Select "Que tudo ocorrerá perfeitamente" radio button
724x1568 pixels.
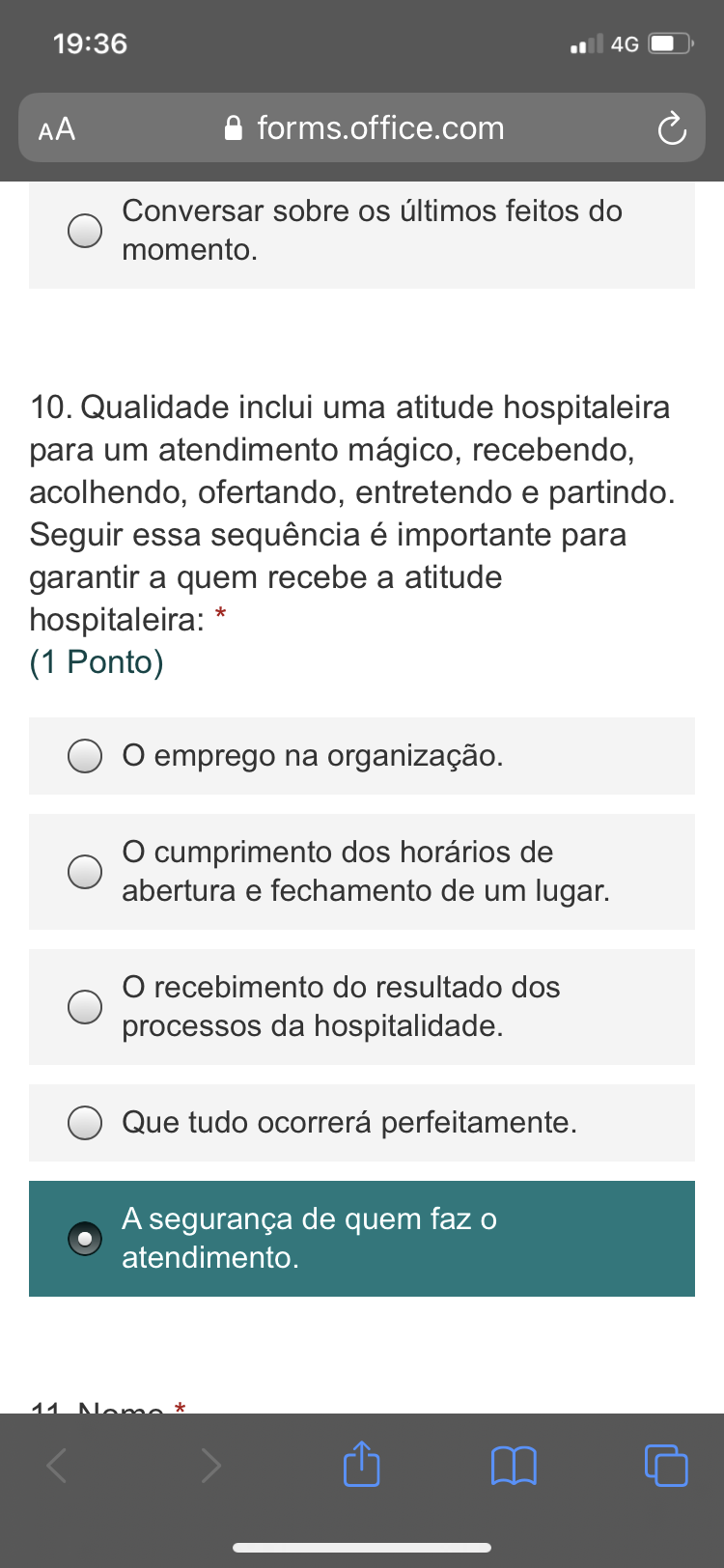coord(85,1123)
